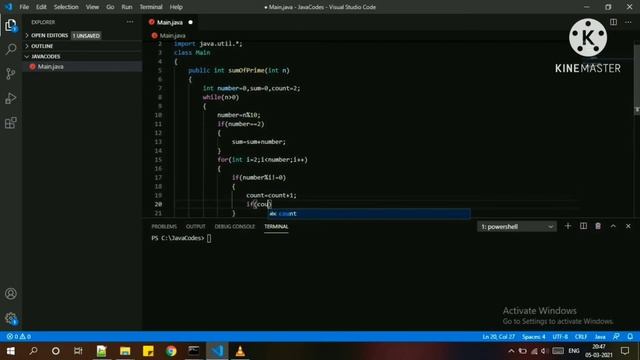This screenshot has width=640, height=360.
Task: Open the View menu
Action: (92, 7)
